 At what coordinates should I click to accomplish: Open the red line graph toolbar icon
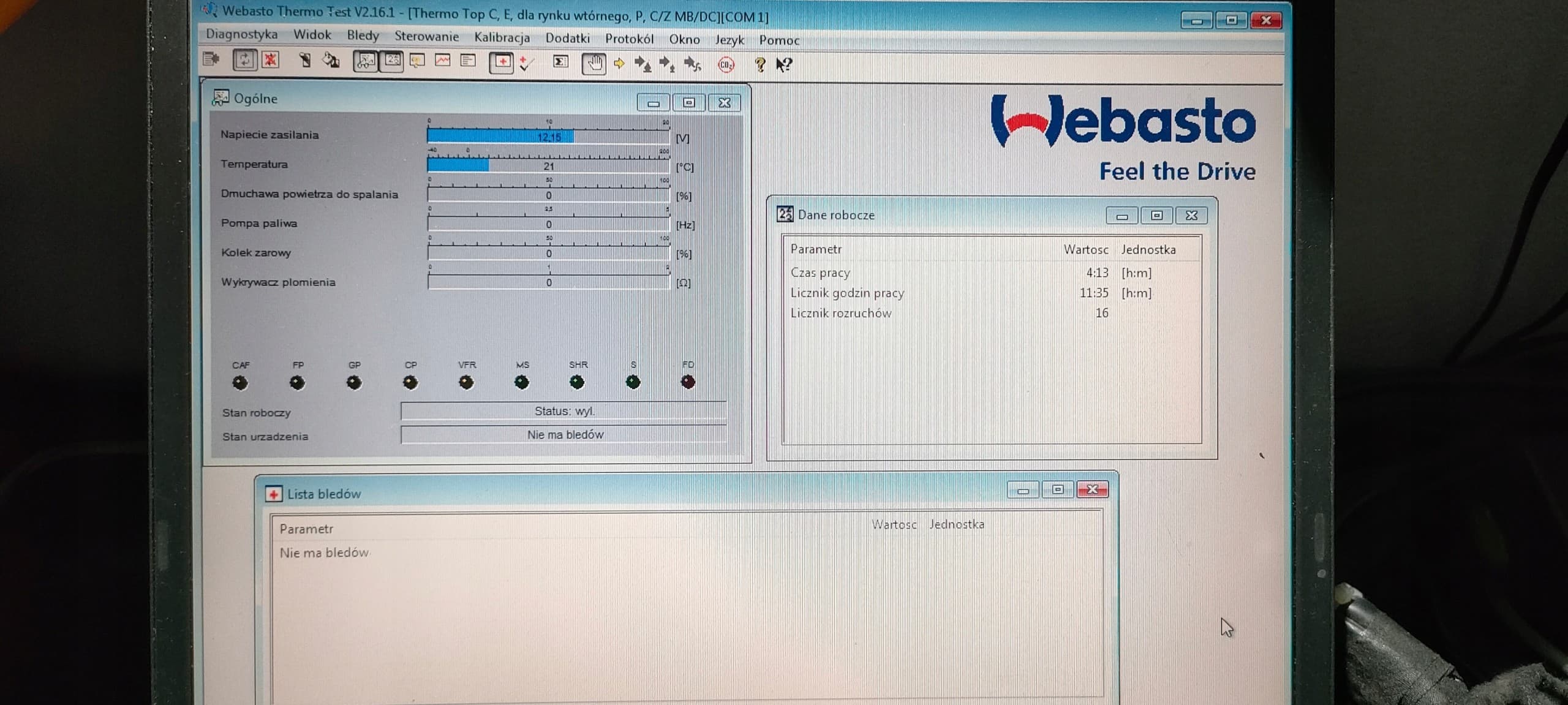(443, 60)
